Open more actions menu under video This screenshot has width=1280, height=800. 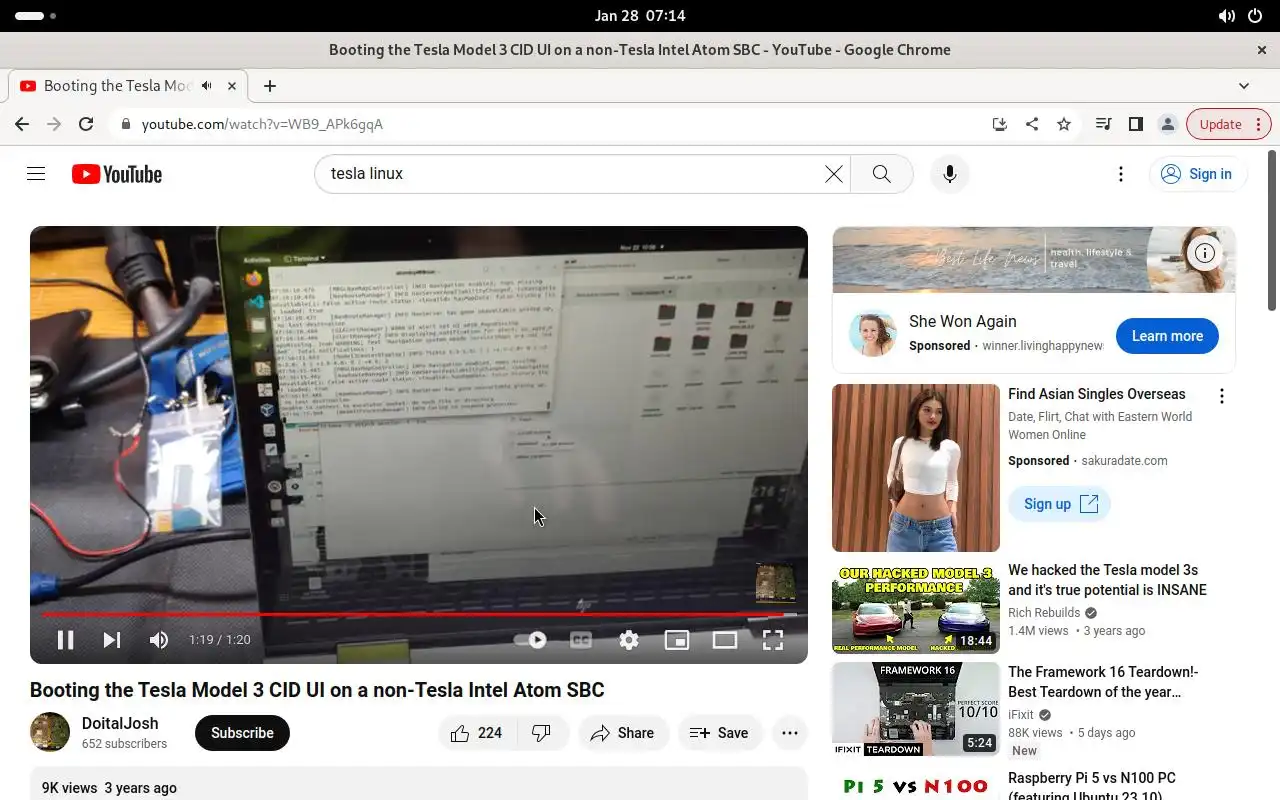790,733
